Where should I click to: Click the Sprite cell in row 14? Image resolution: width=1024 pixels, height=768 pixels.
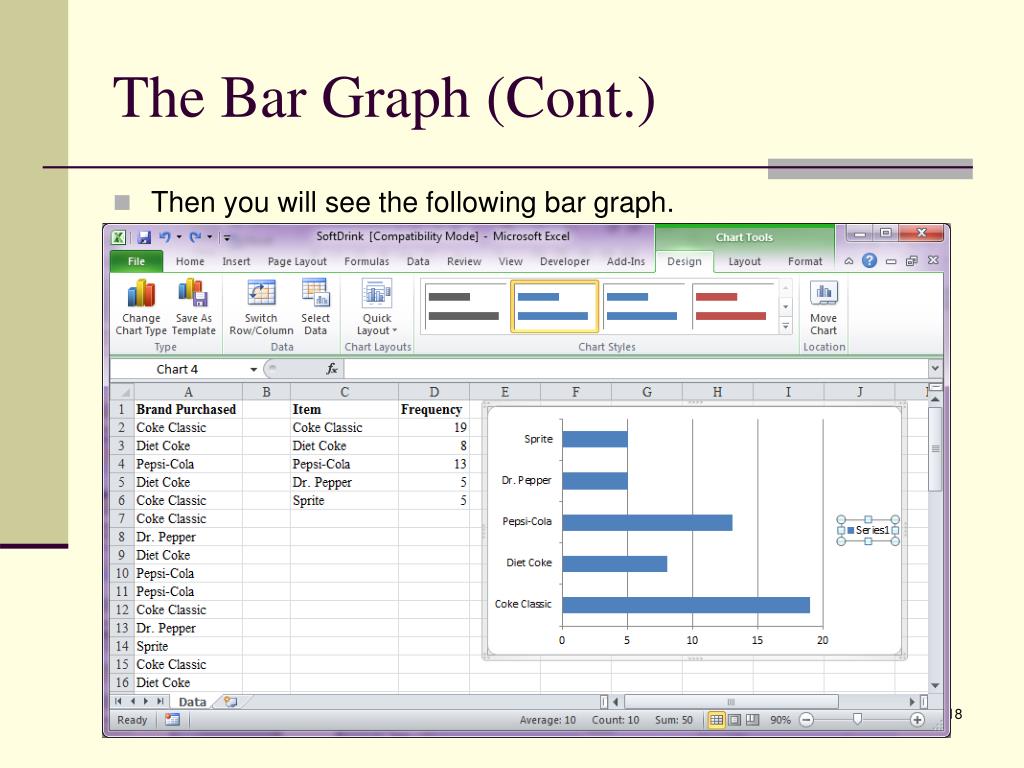tap(187, 647)
